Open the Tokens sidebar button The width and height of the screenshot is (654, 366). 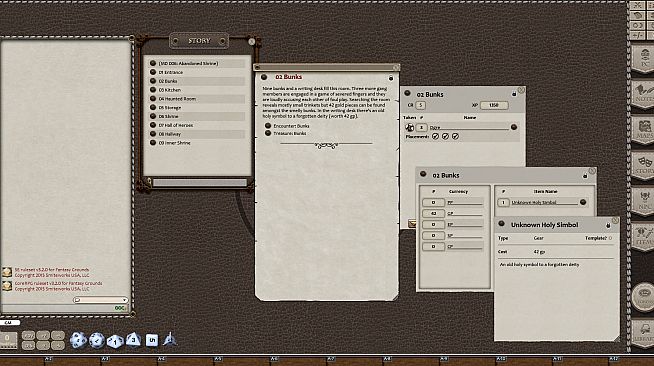click(x=644, y=296)
